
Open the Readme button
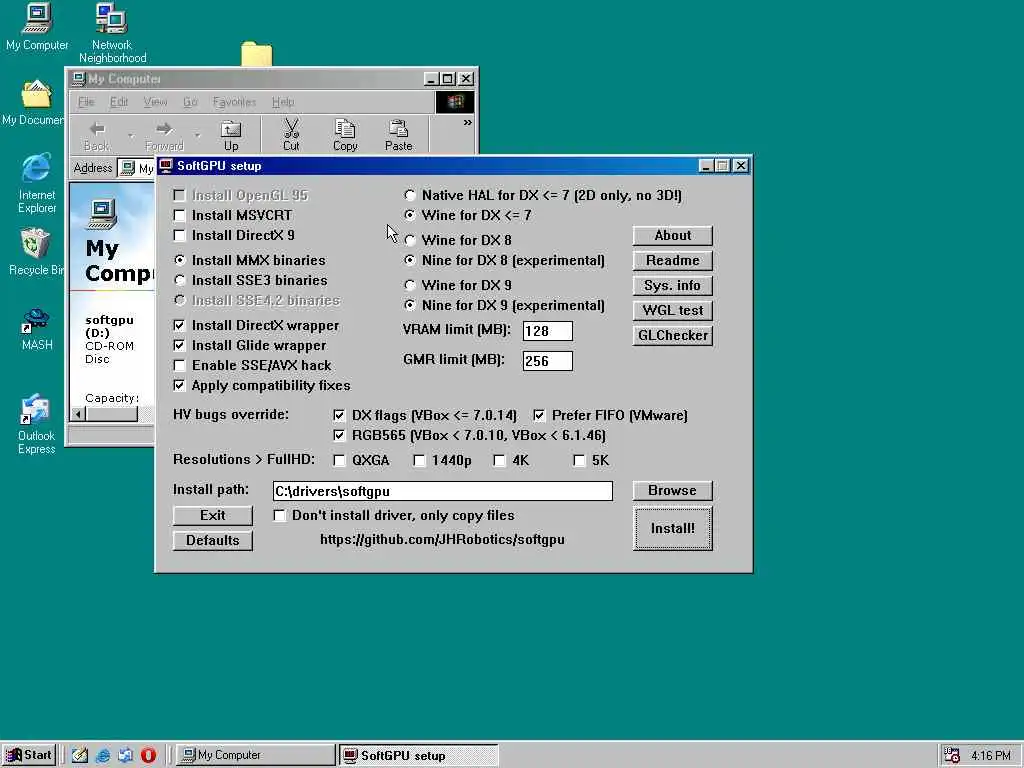point(672,261)
